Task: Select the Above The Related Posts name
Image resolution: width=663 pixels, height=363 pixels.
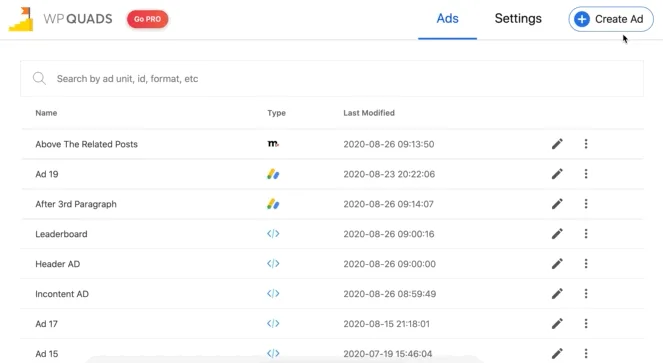Action: click(x=86, y=144)
